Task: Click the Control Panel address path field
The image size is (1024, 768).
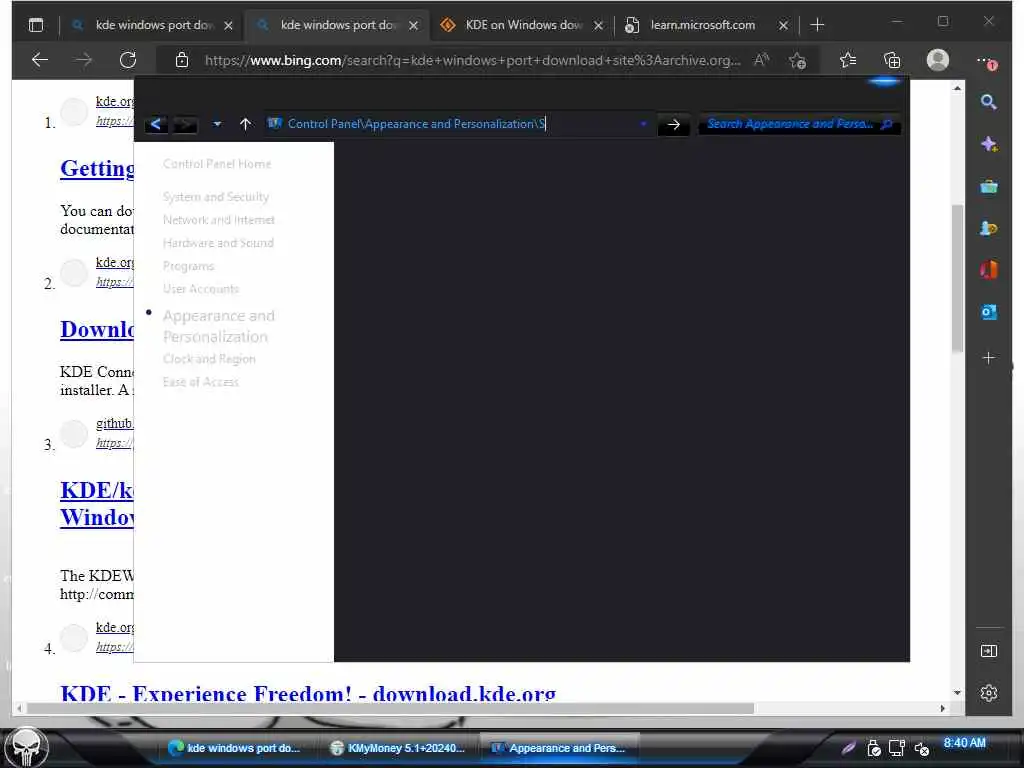Action: coord(459,124)
